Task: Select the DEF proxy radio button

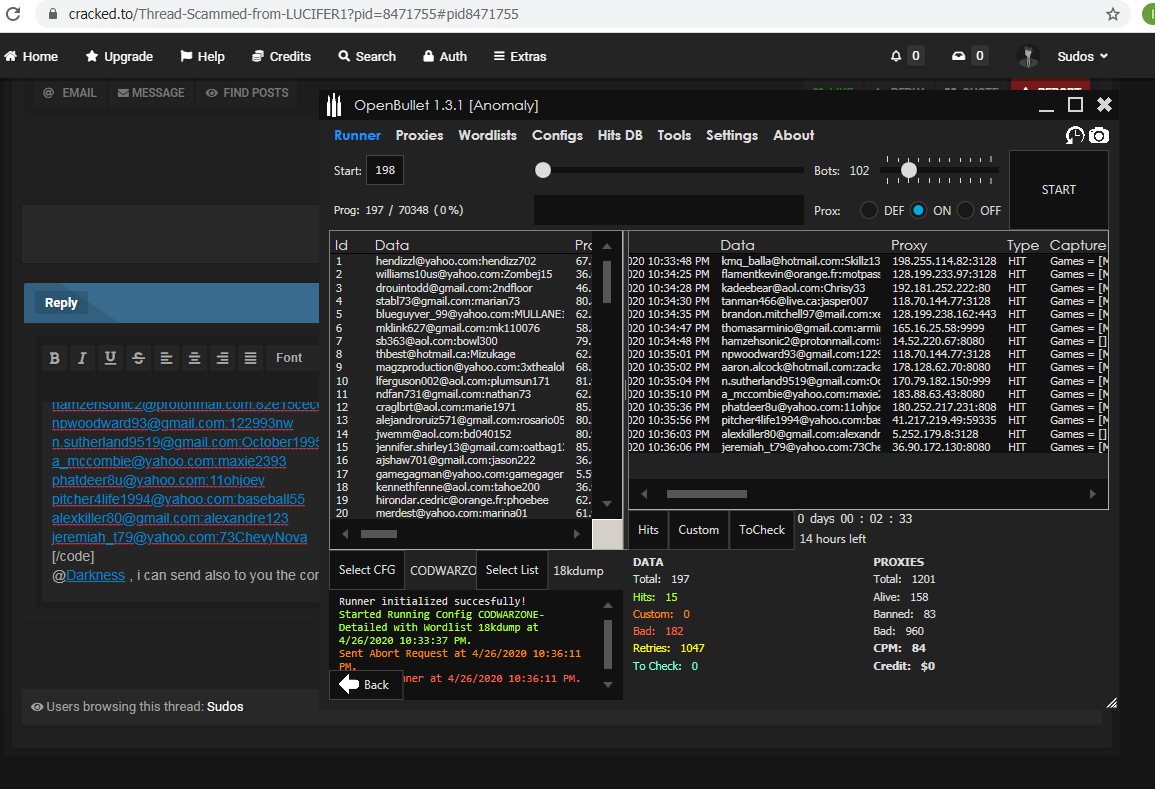Action: [x=869, y=211]
